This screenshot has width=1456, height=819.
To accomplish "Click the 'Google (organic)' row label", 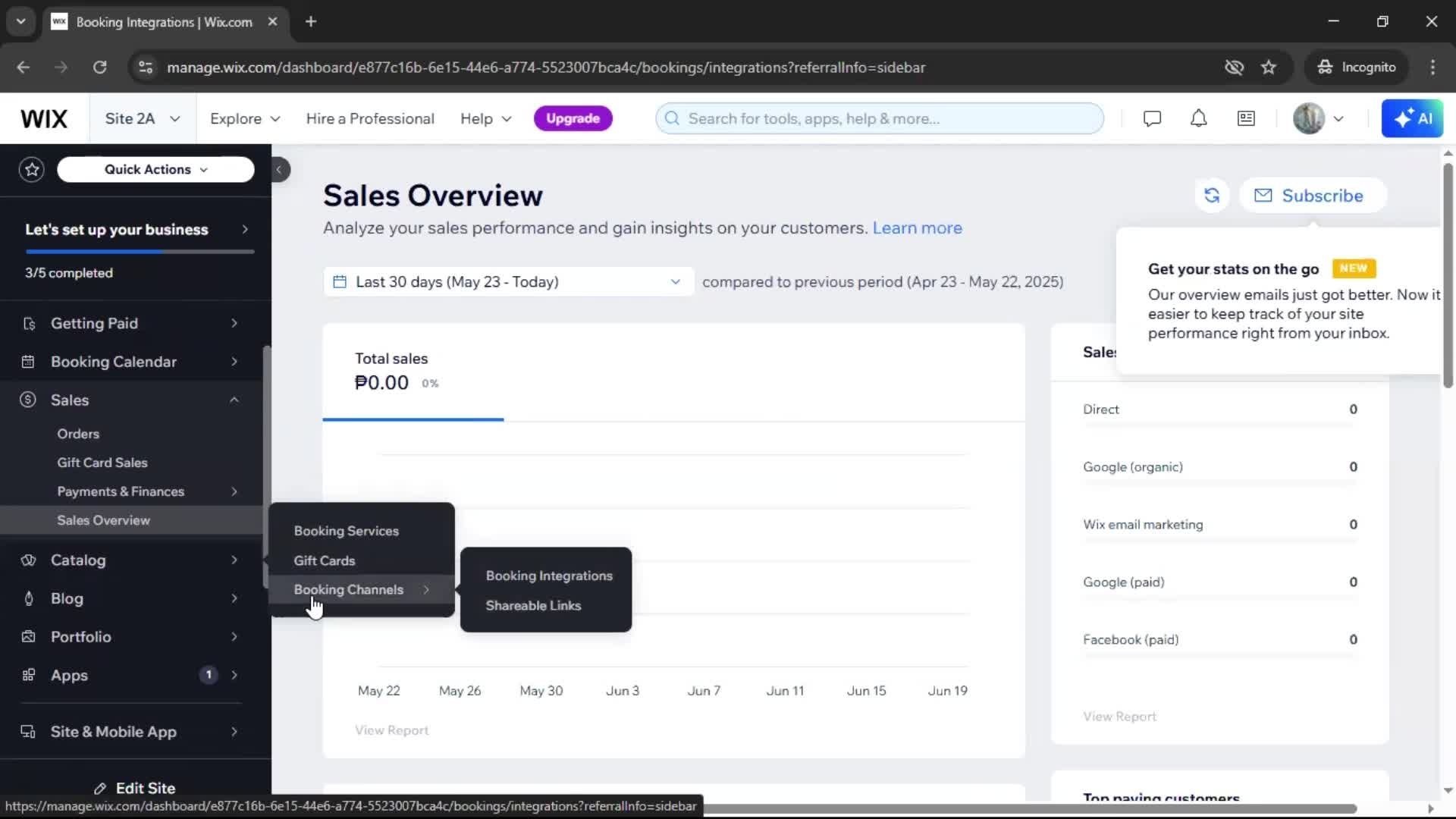I will tap(1133, 467).
